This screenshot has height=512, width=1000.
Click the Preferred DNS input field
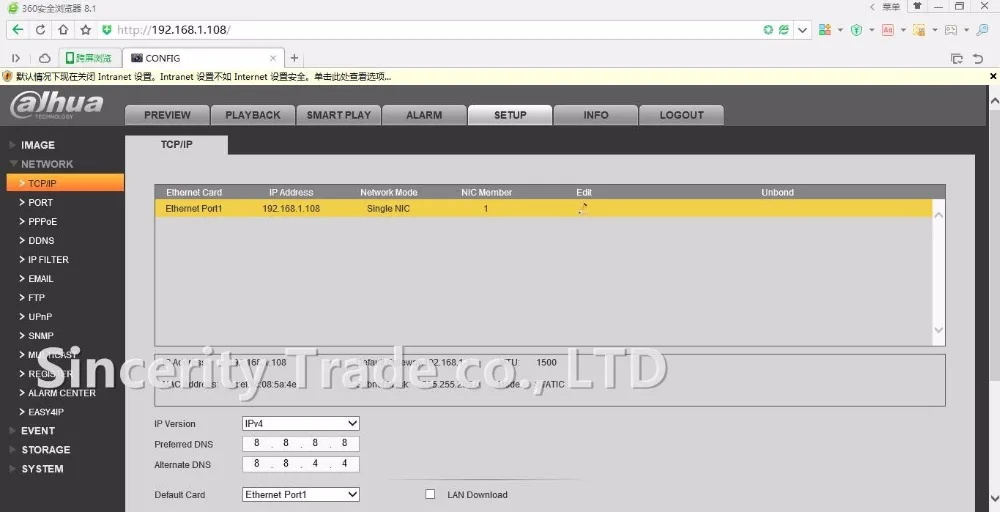click(x=300, y=444)
